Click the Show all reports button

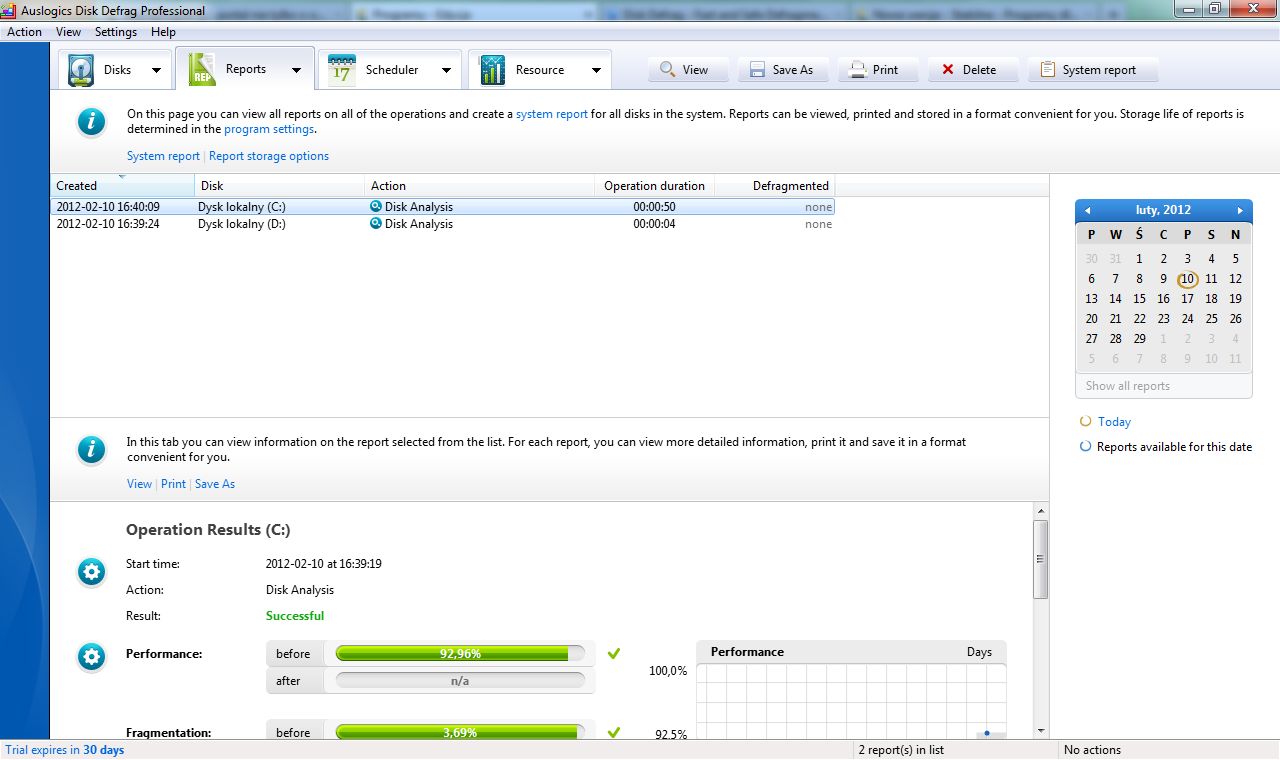1164,386
